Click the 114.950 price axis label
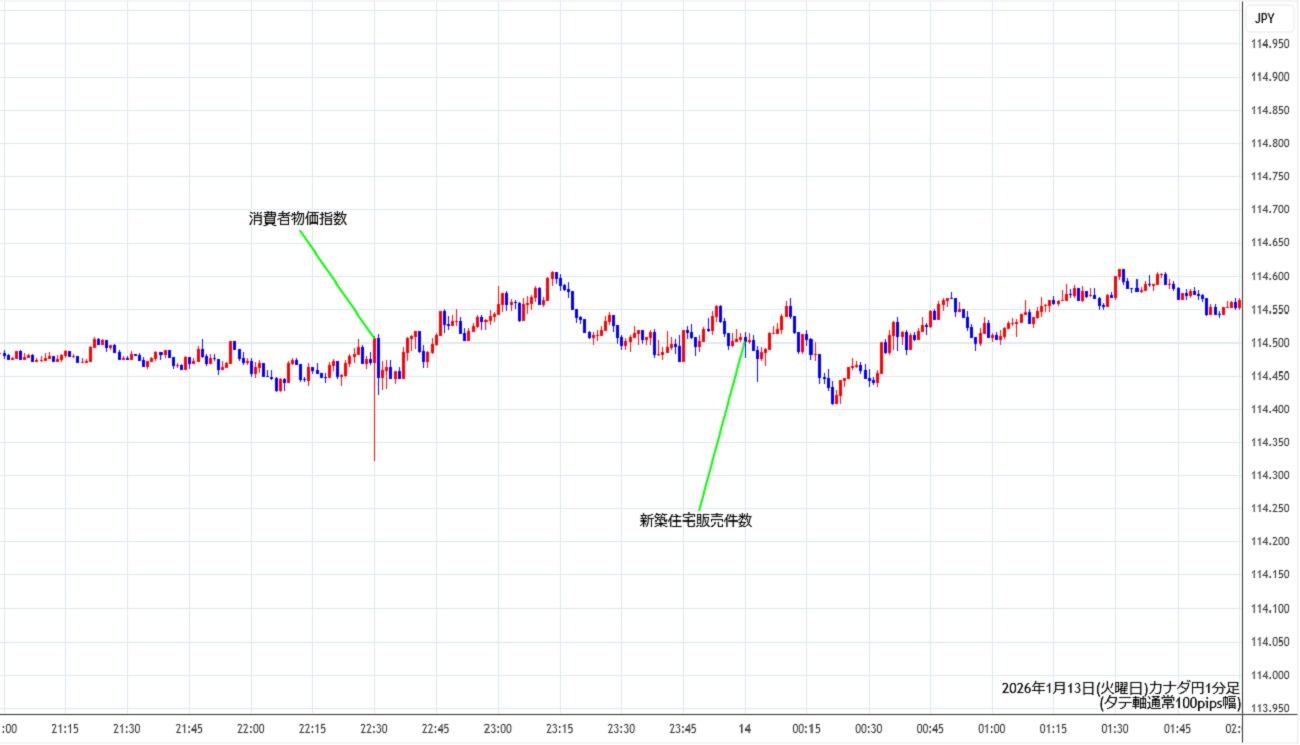Screen dimensions: 1300x745 tap(1270, 44)
